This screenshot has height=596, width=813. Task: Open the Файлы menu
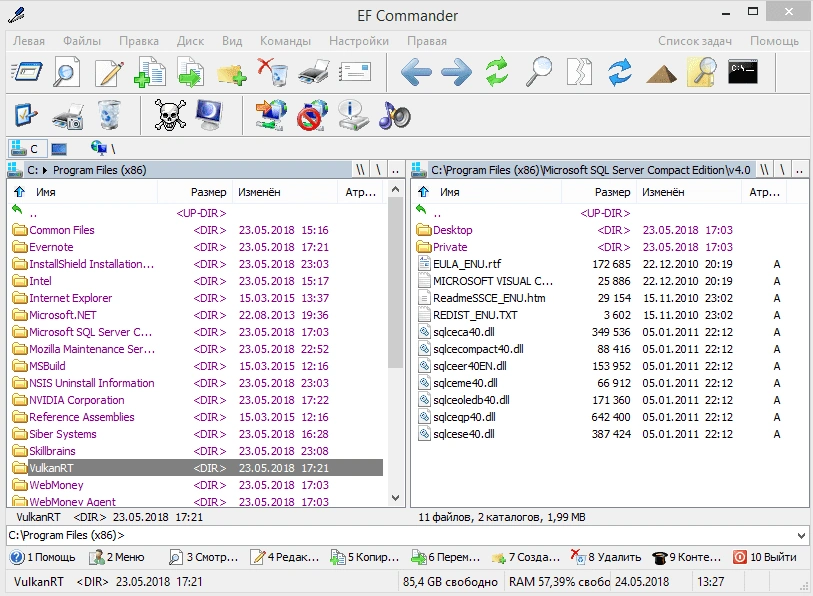[82, 41]
